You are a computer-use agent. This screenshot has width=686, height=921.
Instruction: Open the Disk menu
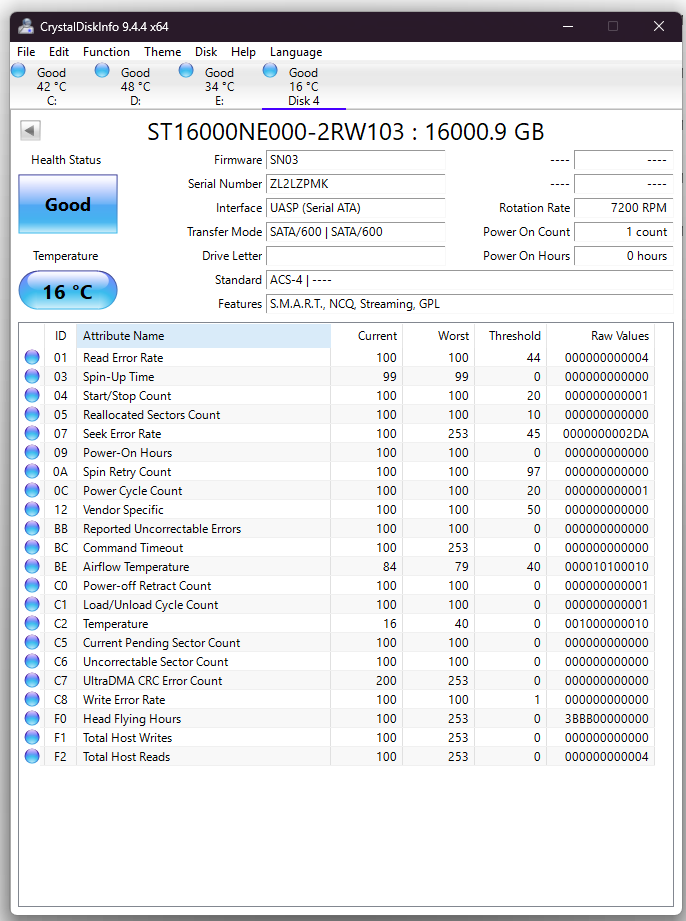tap(206, 52)
